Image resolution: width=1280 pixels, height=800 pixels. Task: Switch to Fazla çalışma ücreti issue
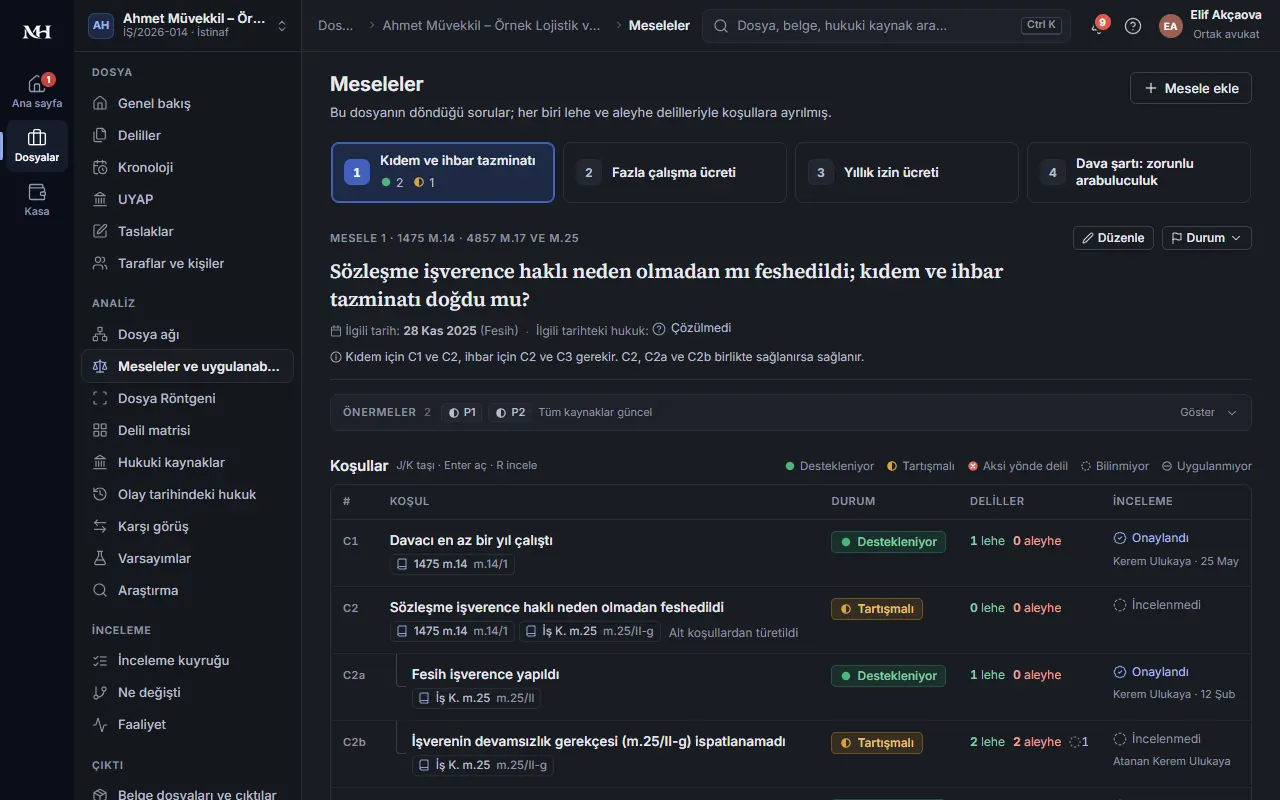tap(675, 172)
